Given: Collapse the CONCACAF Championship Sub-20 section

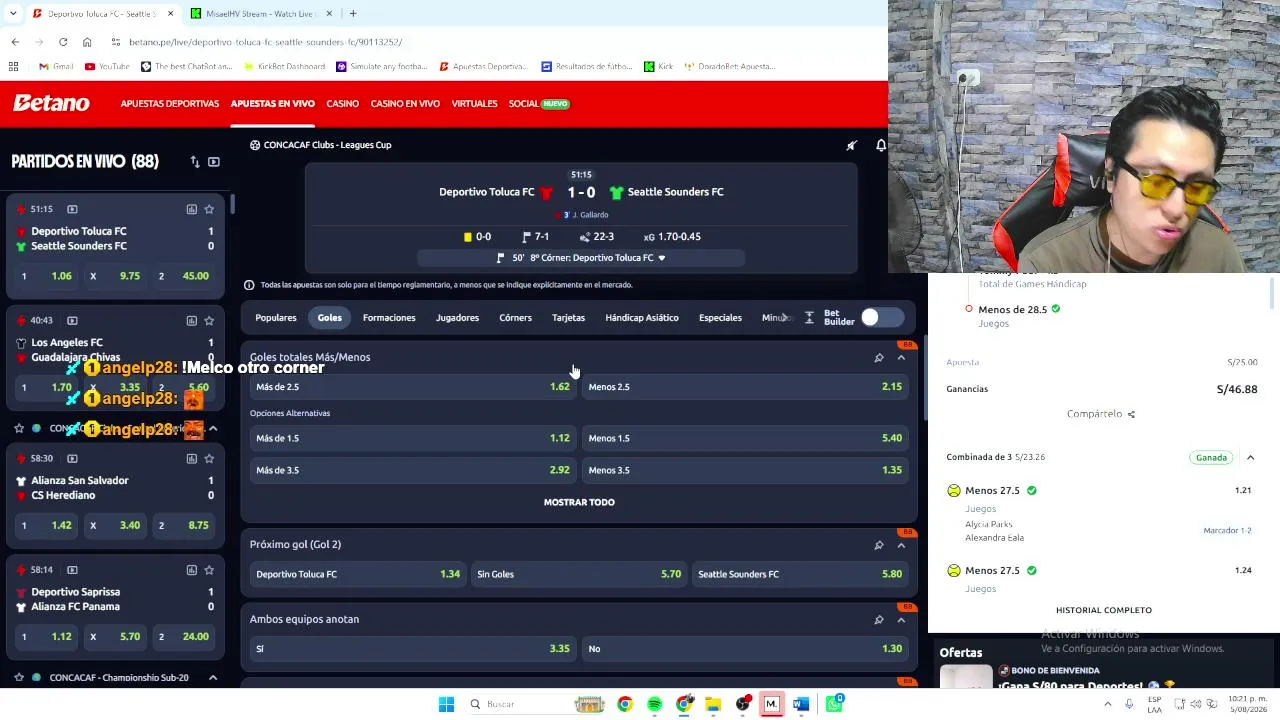Looking at the screenshot, I should [x=212, y=677].
